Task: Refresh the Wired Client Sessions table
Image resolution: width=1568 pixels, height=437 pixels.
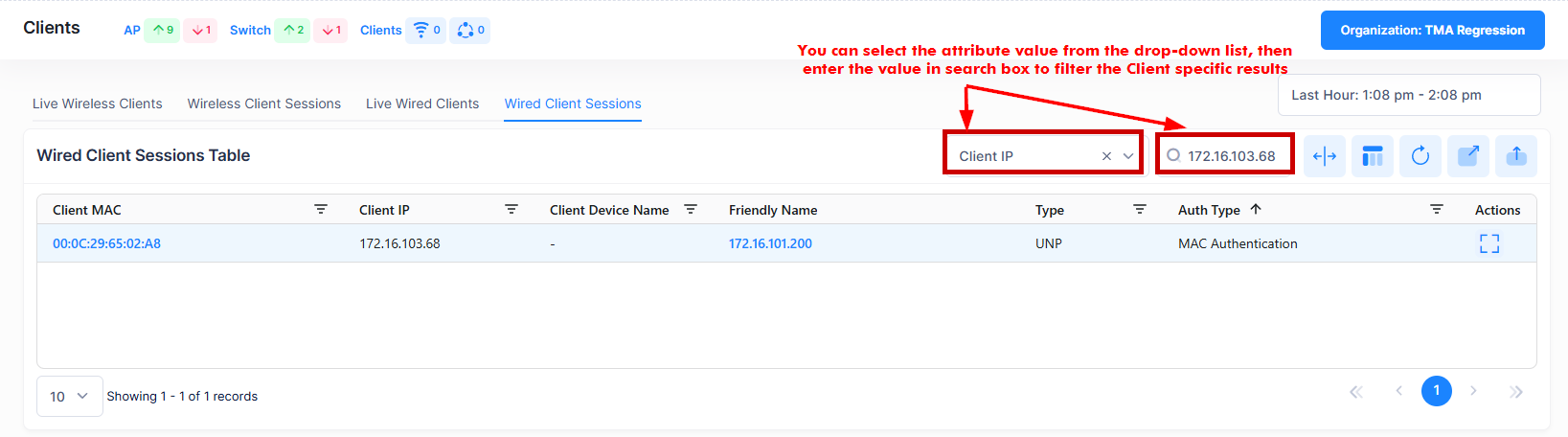Action: (1420, 156)
